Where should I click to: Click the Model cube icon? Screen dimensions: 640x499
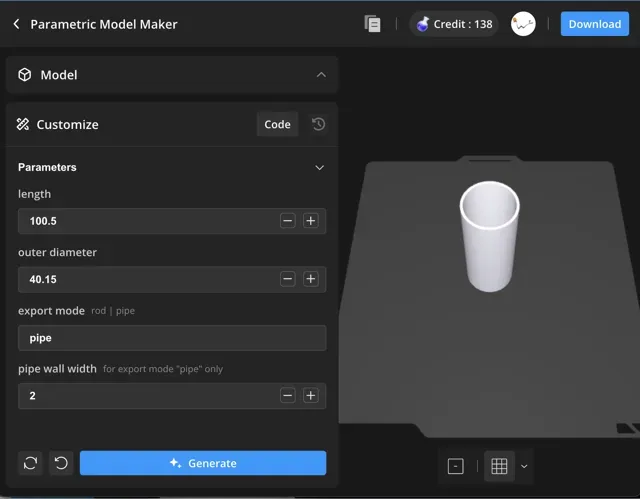coord(24,75)
